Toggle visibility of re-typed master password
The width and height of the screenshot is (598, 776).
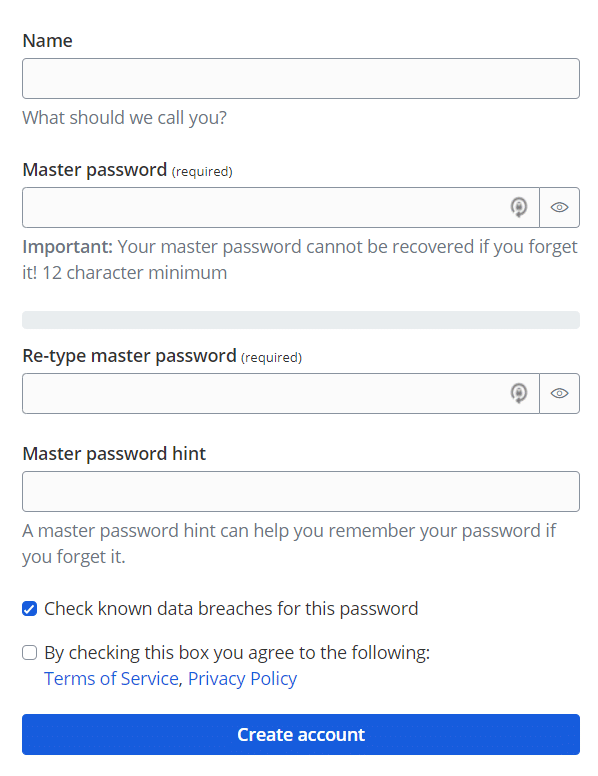click(559, 393)
